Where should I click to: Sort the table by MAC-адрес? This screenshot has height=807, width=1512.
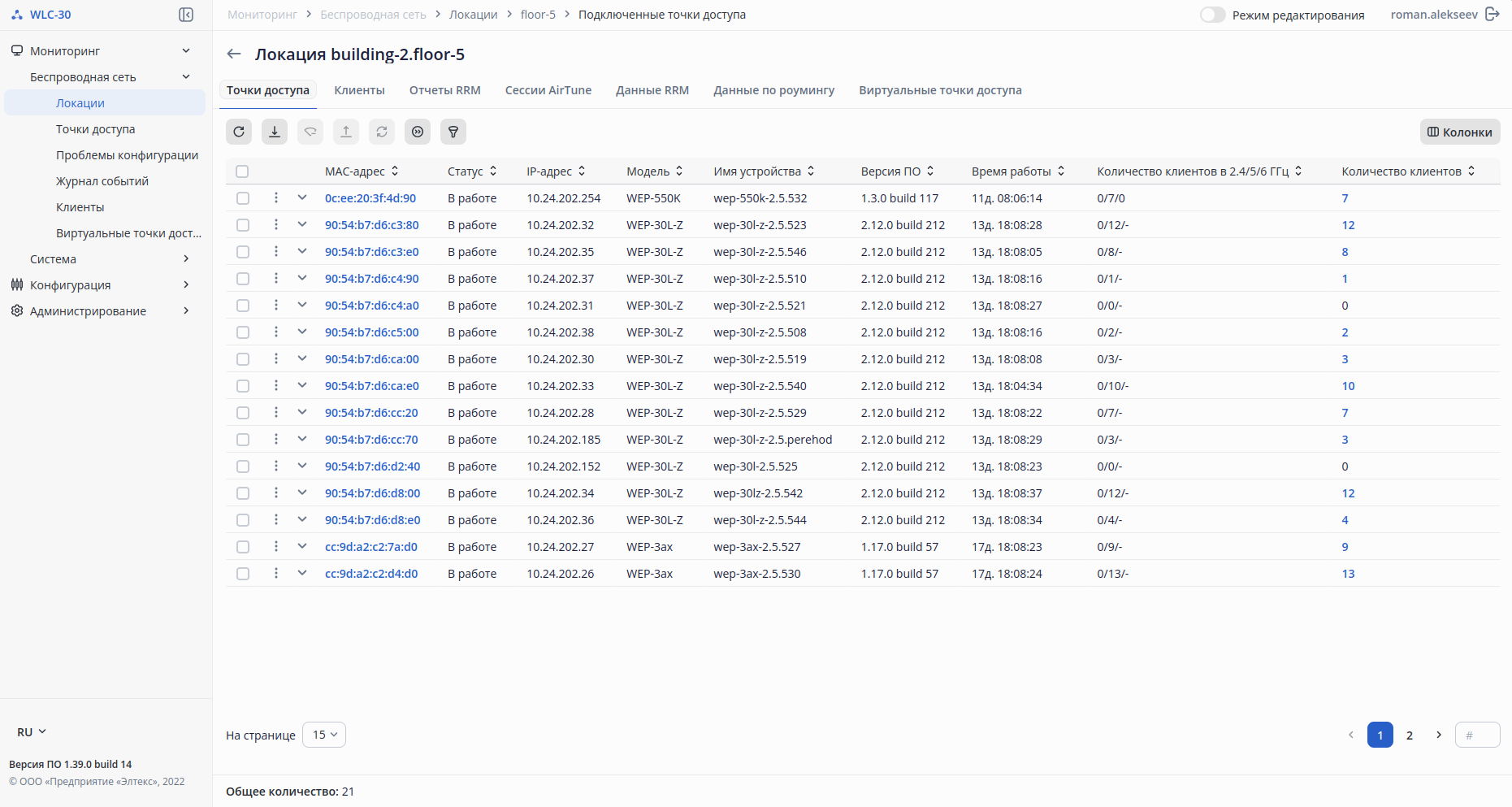click(x=395, y=171)
